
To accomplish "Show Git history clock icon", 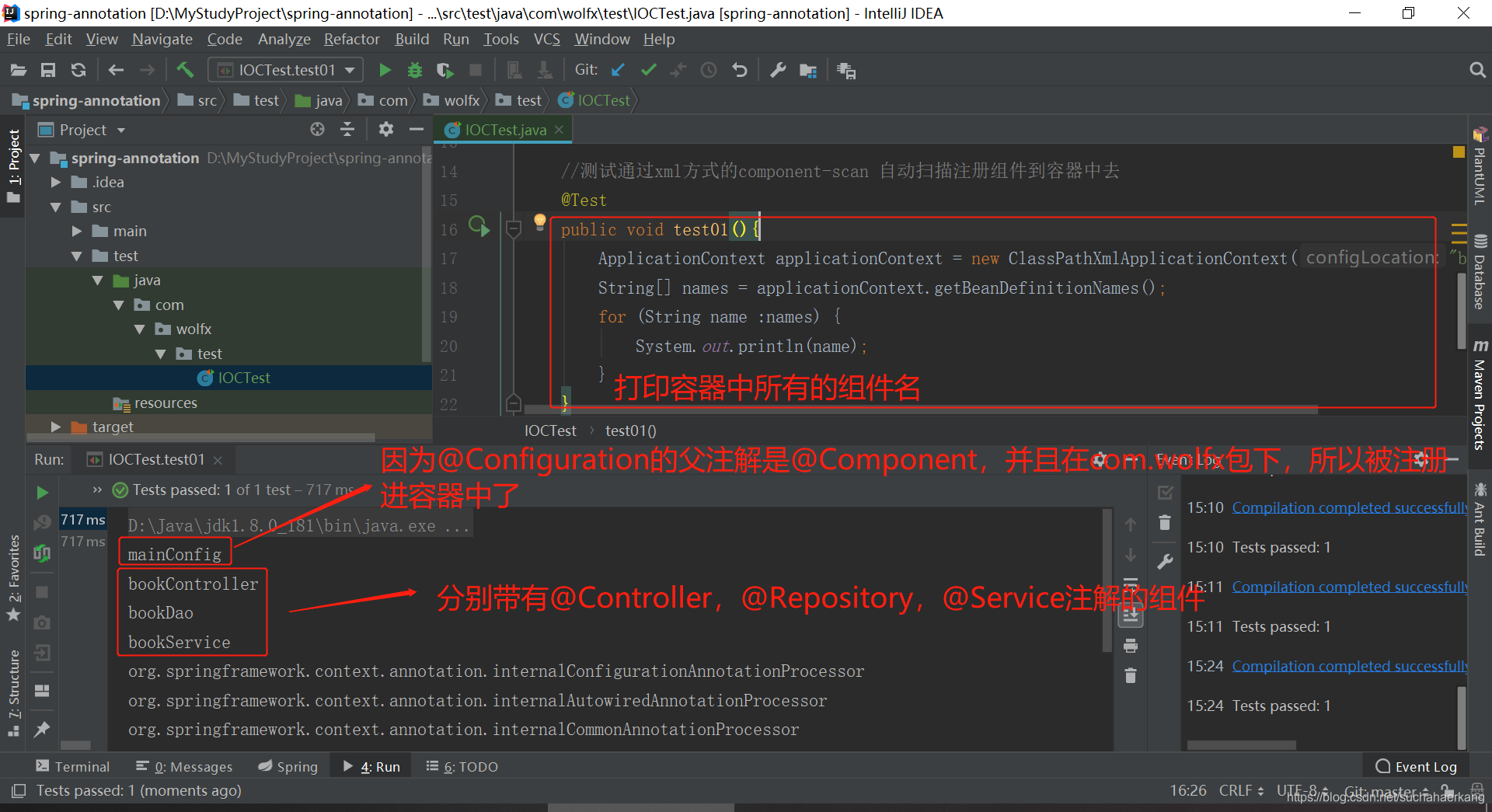I will click(x=709, y=71).
